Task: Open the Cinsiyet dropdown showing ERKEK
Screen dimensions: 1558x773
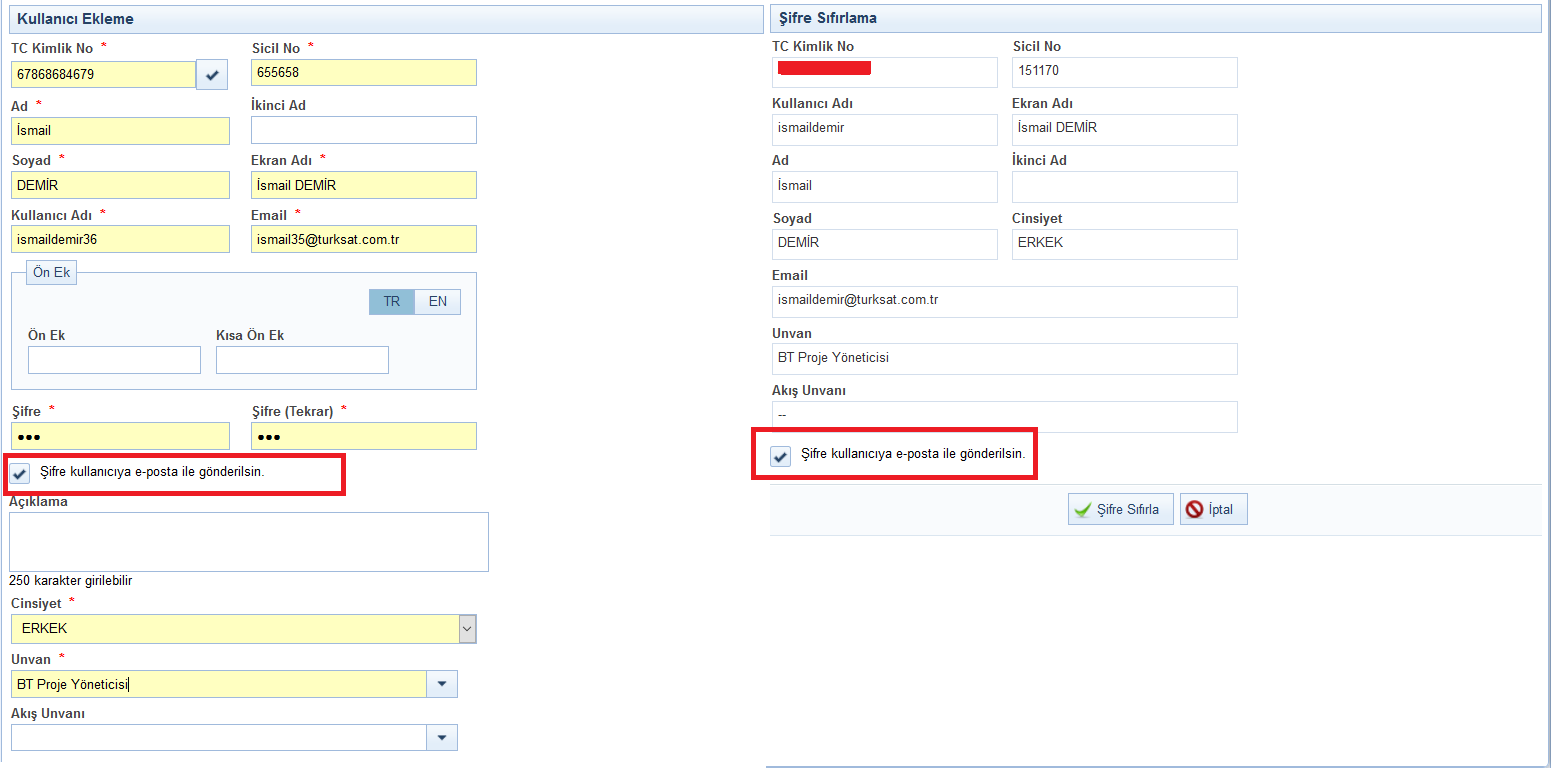Action: click(x=467, y=629)
